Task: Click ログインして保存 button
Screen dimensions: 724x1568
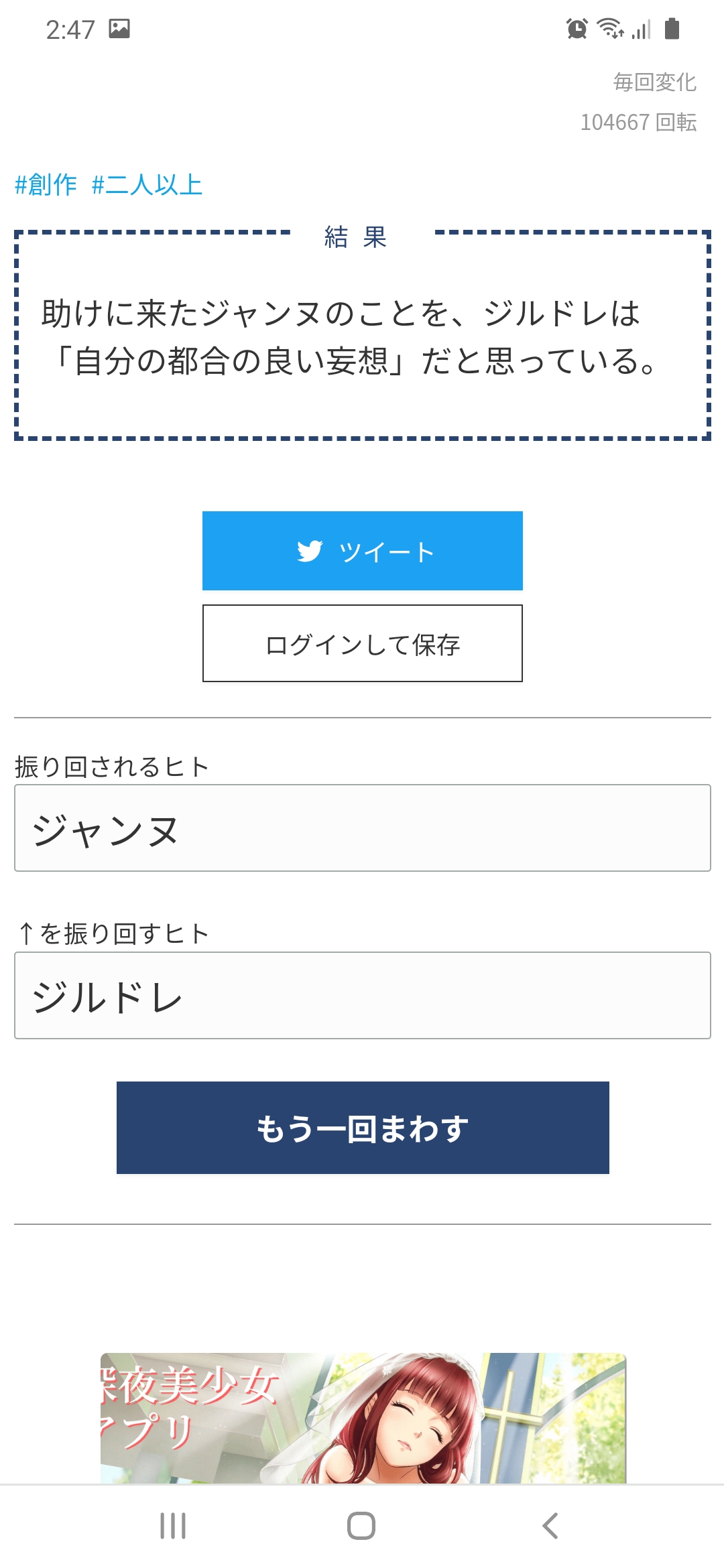Action: coord(363,643)
